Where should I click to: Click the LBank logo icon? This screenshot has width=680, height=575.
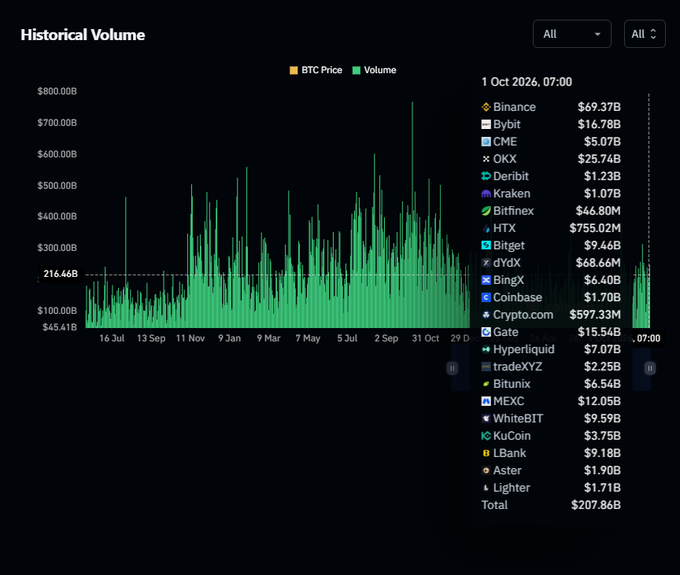click(x=486, y=453)
